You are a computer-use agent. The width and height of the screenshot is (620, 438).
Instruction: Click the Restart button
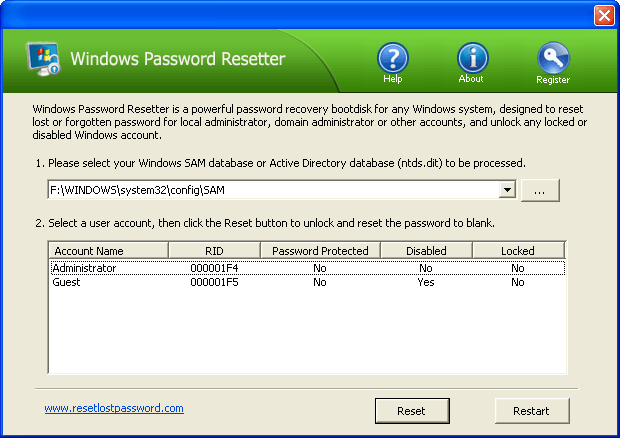(532, 411)
